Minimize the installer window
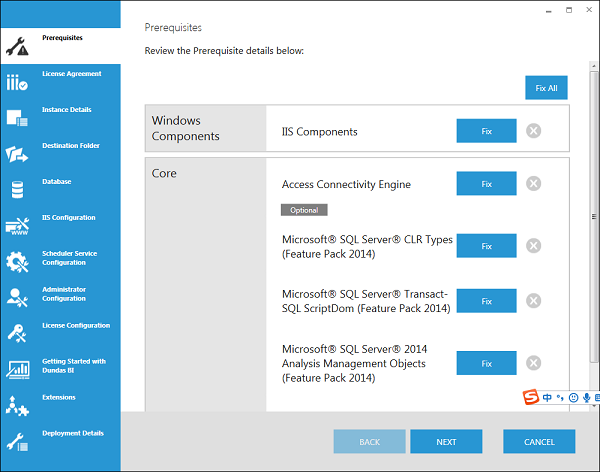600x472 pixels. click(549, 11)
